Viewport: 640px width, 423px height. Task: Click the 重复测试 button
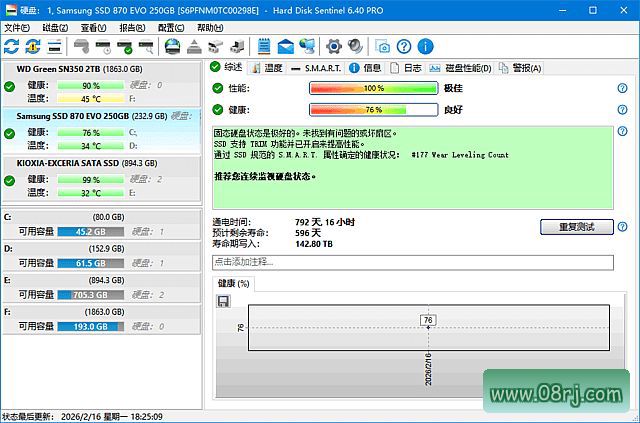(576, 227)
